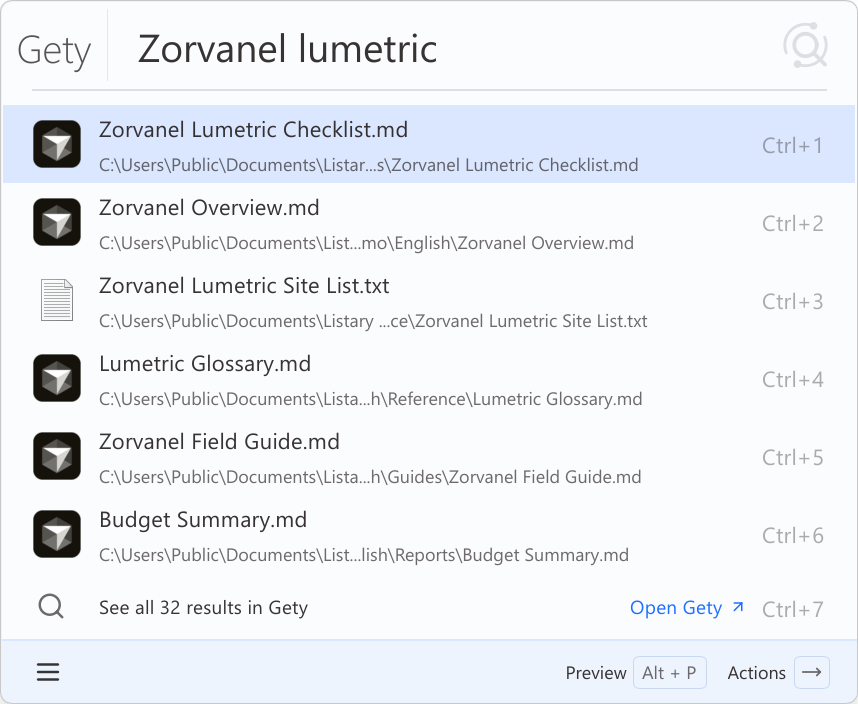Open the Zorvanel Lumetric Site List.txt result
Screen dimensions: 858x704
click(x=429, y=300)
